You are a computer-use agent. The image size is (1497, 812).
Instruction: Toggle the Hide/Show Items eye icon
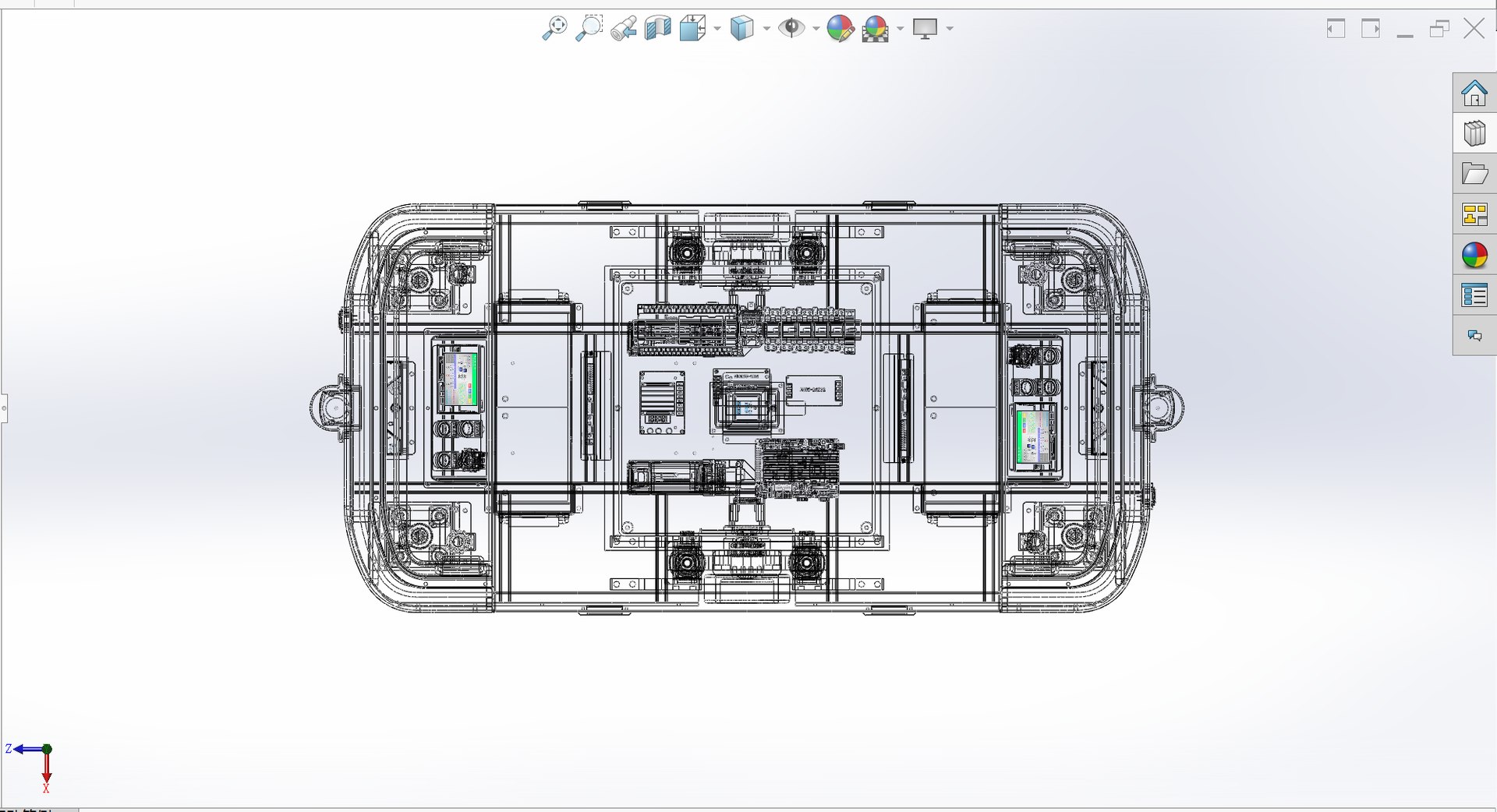click(791, 29)
